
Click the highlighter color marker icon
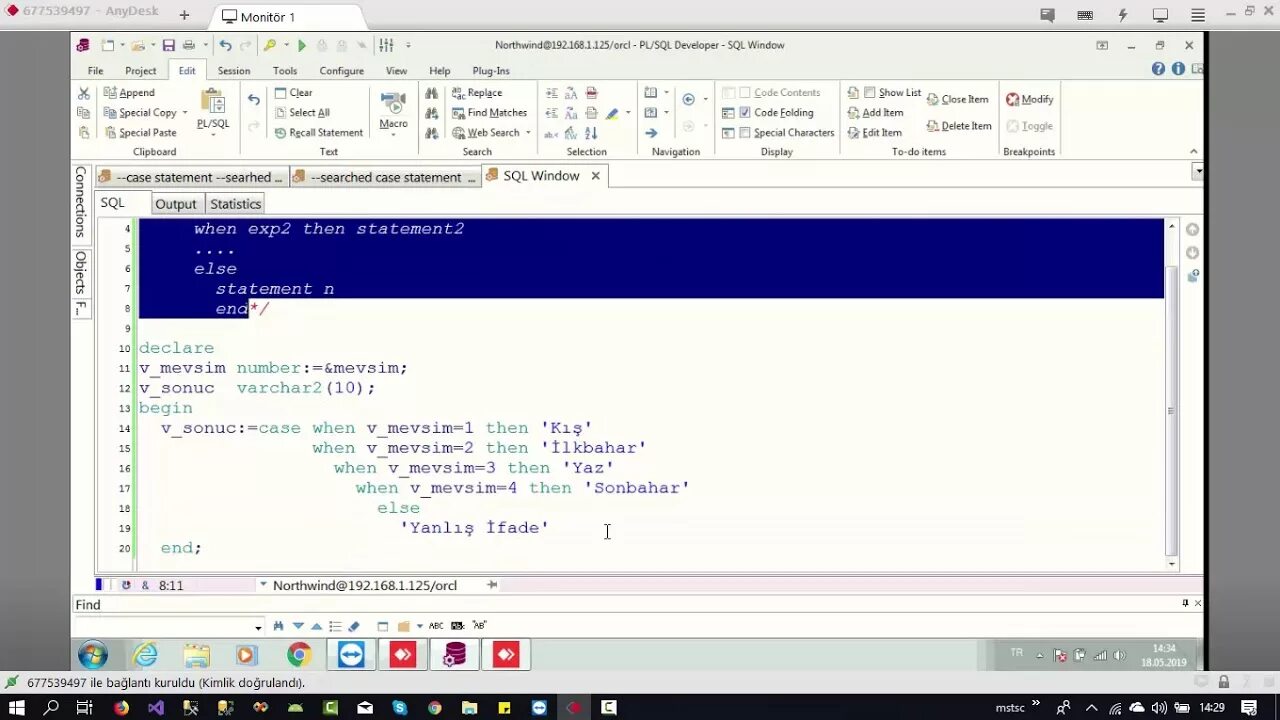click(612, 113)
